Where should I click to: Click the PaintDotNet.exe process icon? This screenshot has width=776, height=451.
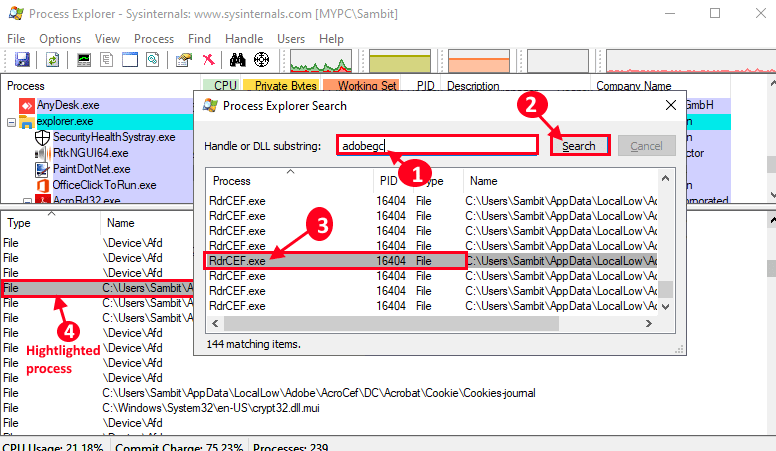tap(43, 169)
